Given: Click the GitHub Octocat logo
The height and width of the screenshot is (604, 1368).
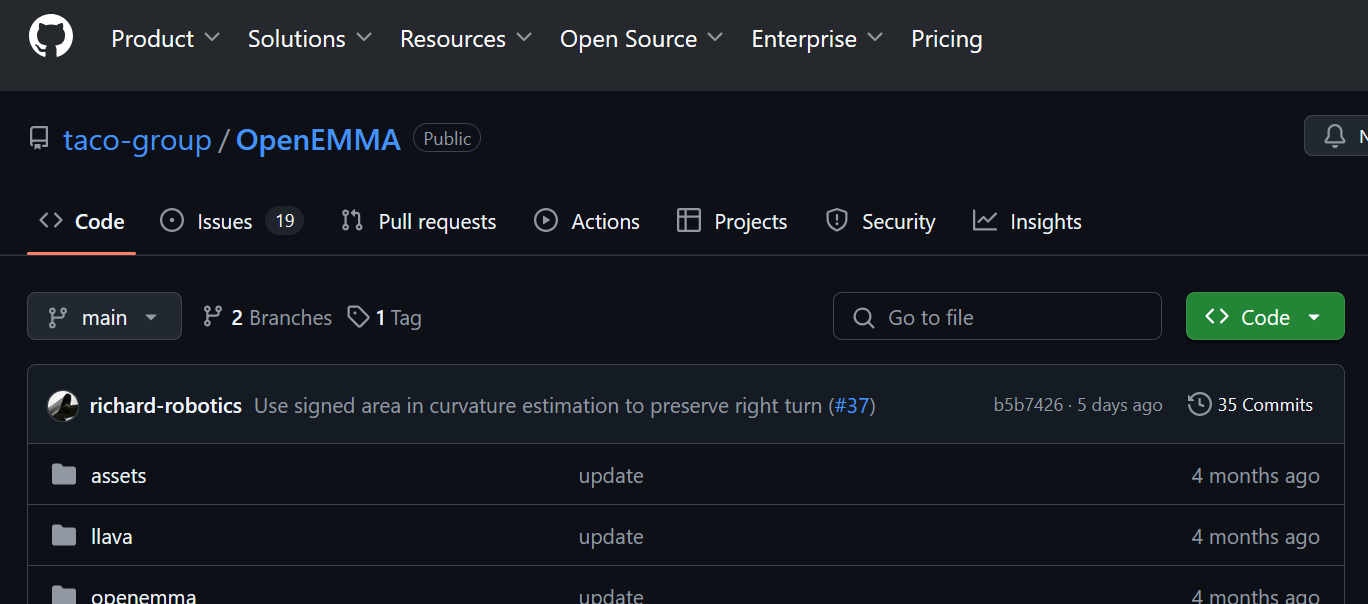Looking at the screenshot, I should (51, 38).
